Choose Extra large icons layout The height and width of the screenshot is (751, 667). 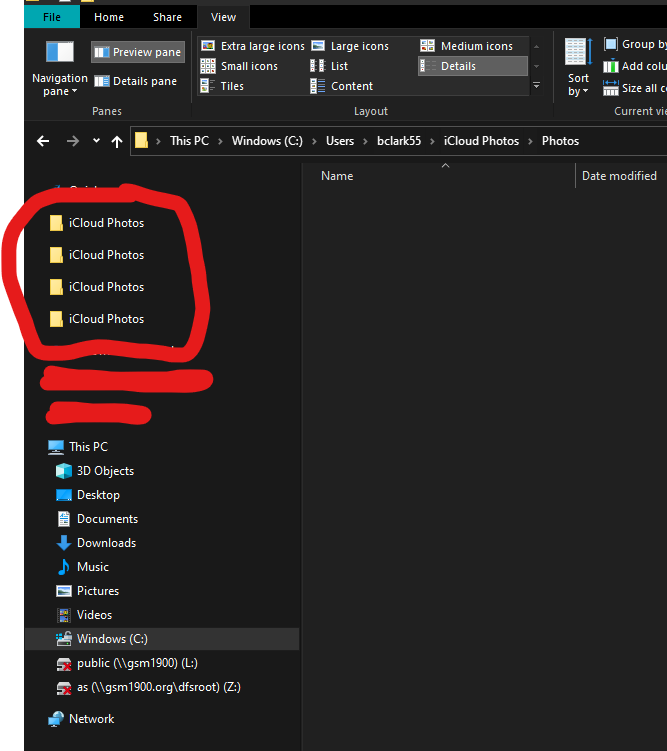252,46
